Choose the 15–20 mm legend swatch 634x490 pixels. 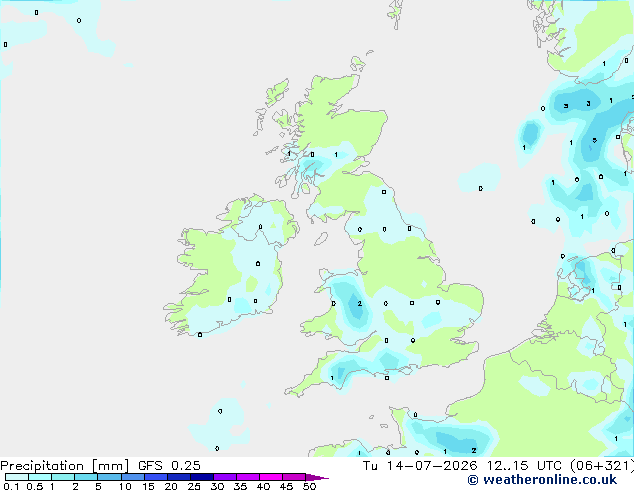155,477
